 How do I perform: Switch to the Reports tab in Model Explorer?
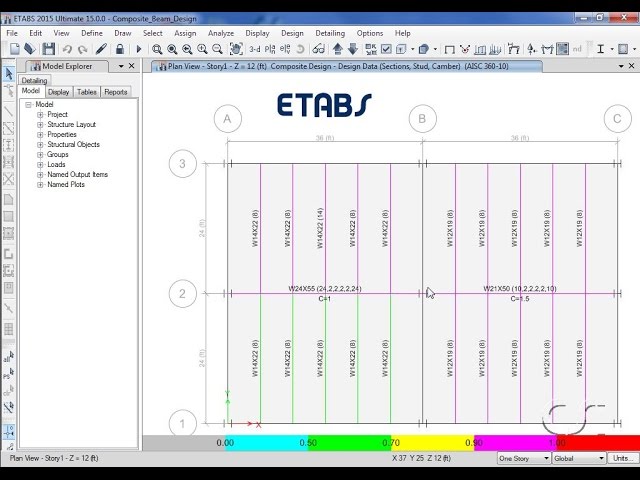[116, 92]
